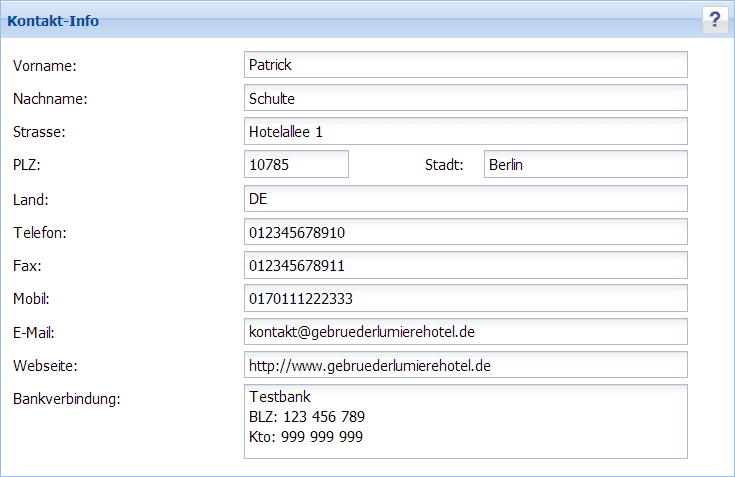The image size is (735, 477).
Task: Click the Fax number input field
Action: coord(465,266)
